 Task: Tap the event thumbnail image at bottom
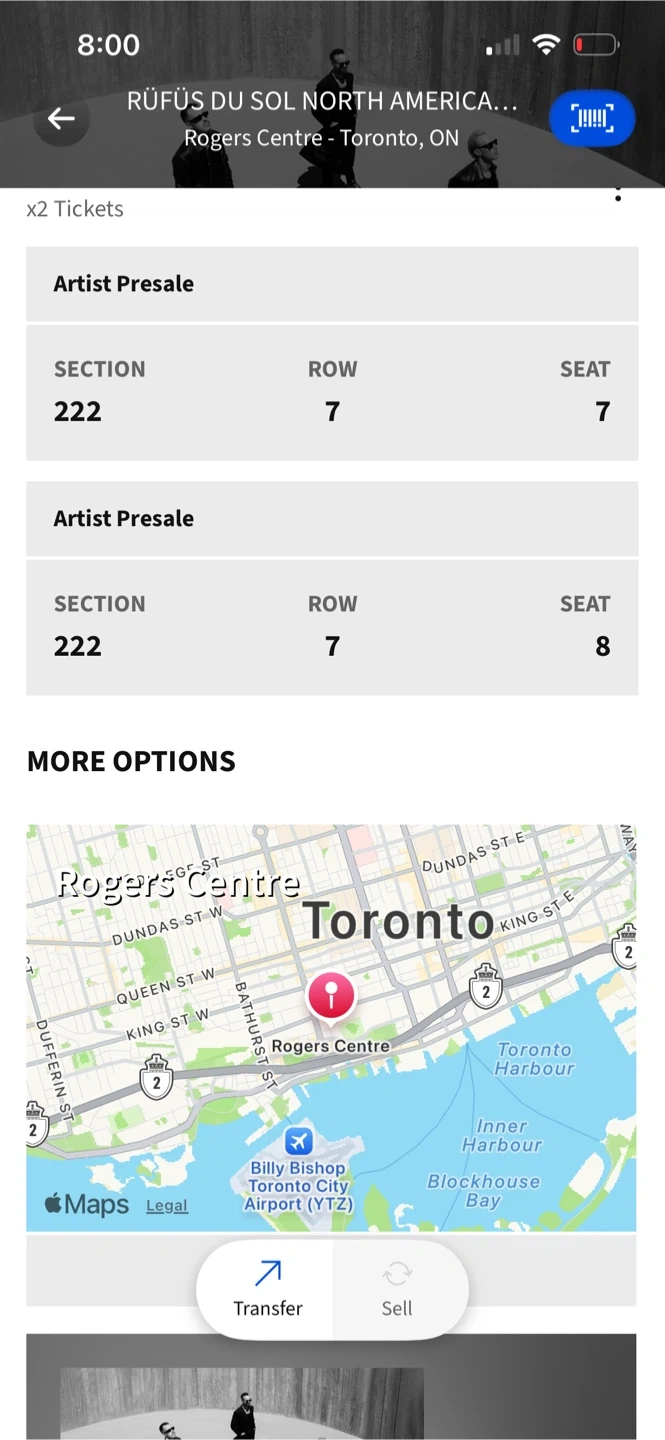click(x=242, y=1404)
